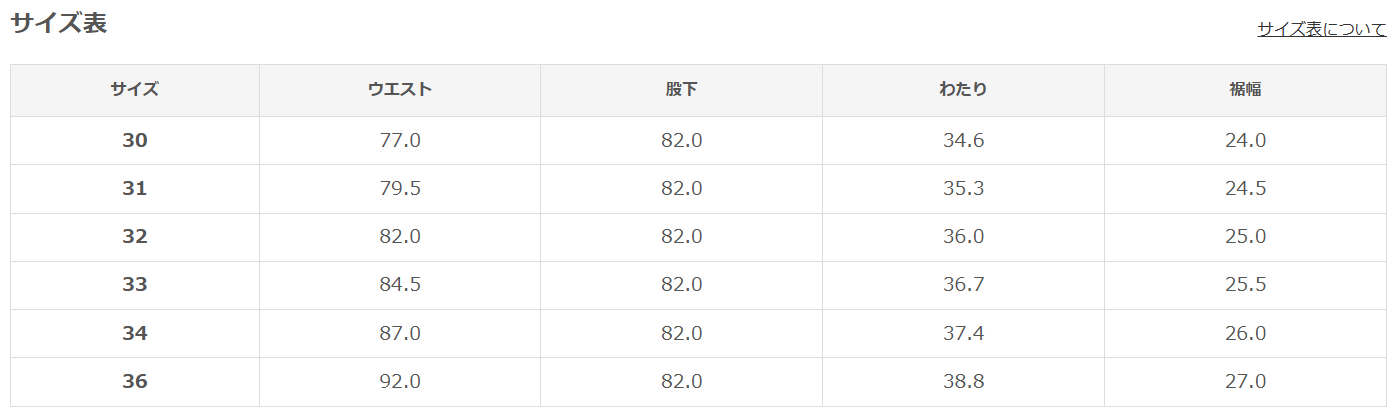Click the 裾幅 column header
Screen dimensions: 1393x415
pos(1245,89)
